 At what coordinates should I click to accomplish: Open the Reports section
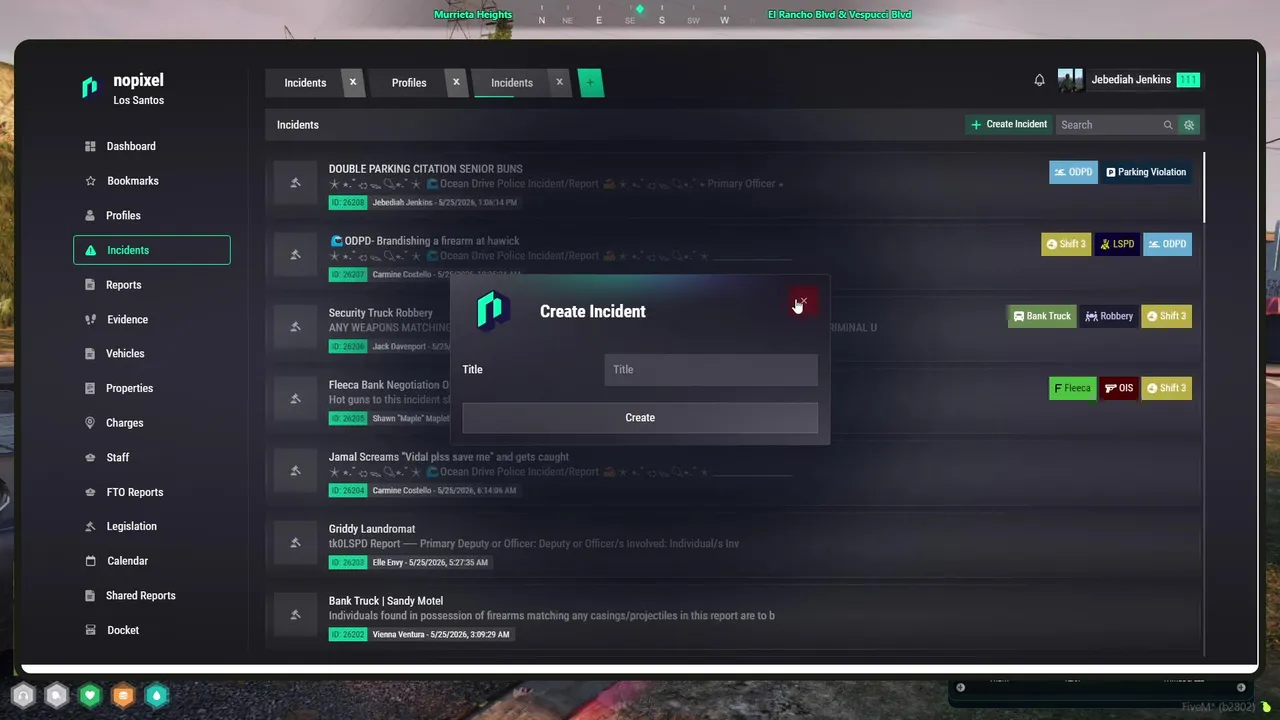[124, 285]
